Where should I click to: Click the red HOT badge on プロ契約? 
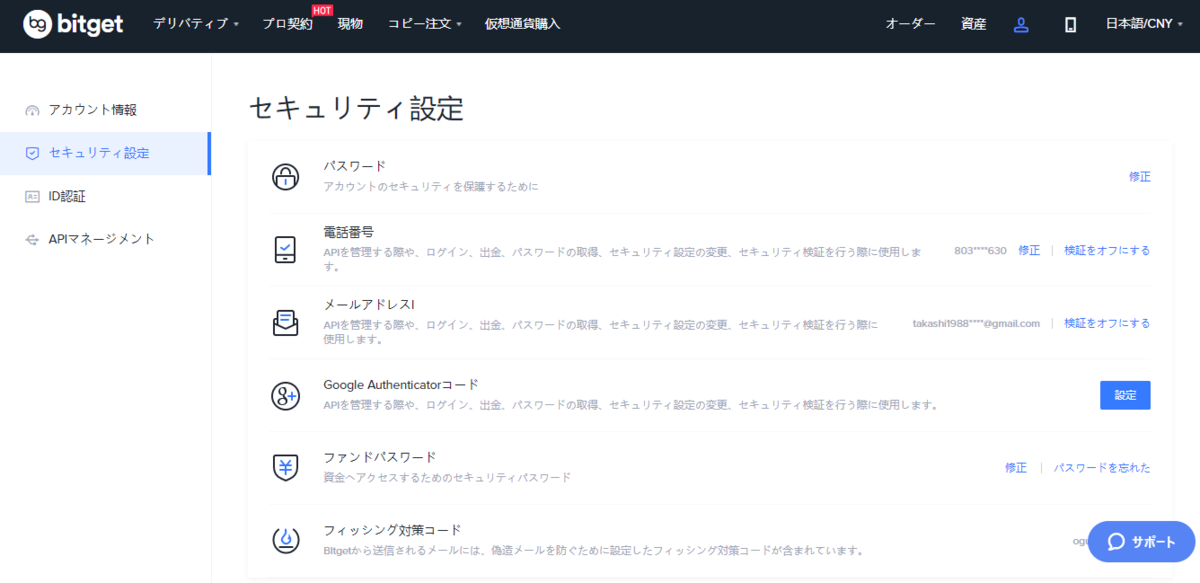pyautogui.click(x=322, y=10)
